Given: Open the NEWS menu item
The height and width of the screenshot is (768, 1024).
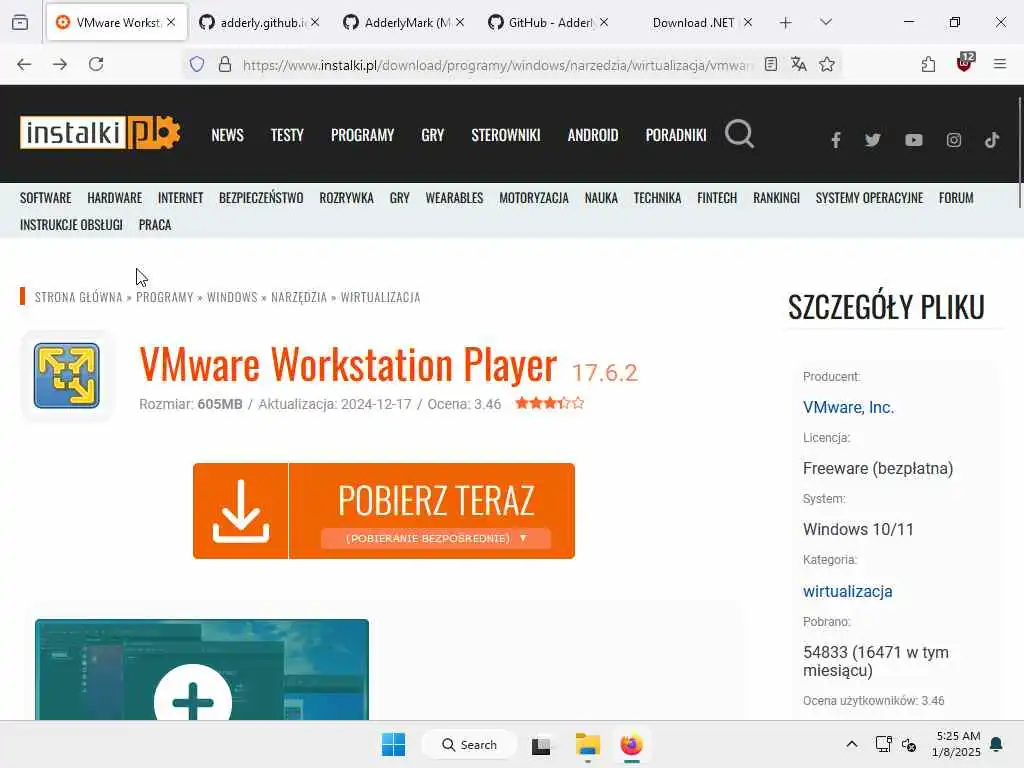Looking at the screenshot, I should click(227, 135).
